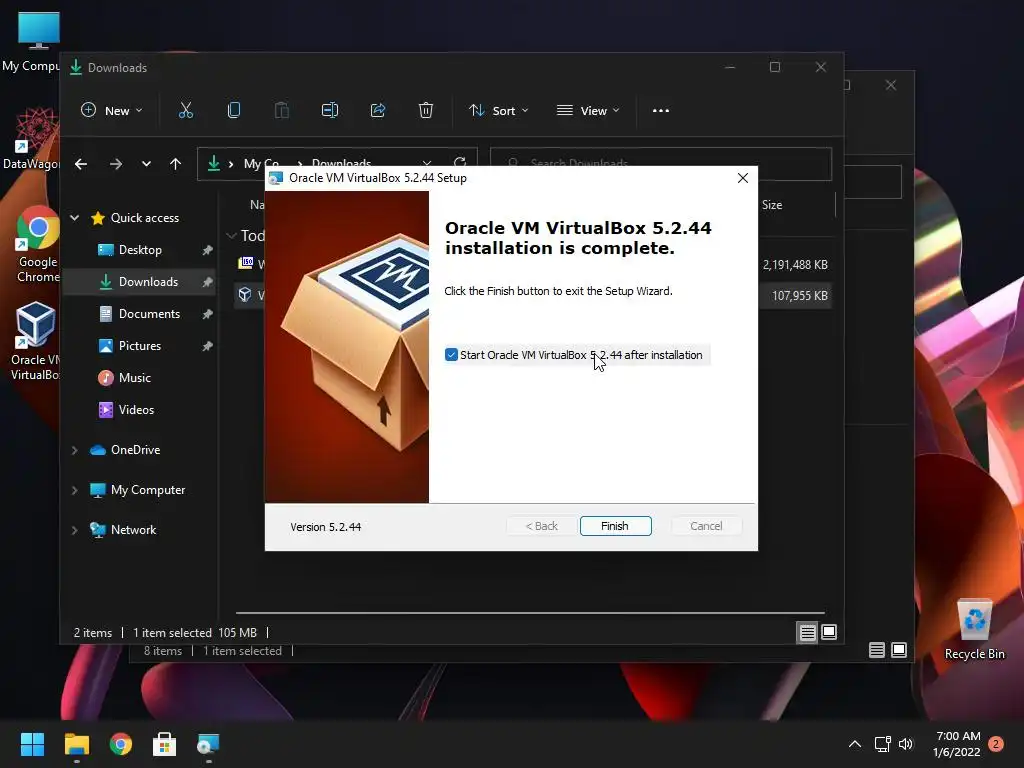Switch to details view in Downloads status bar
This screenshot has height=768, width=1024.
808,632
